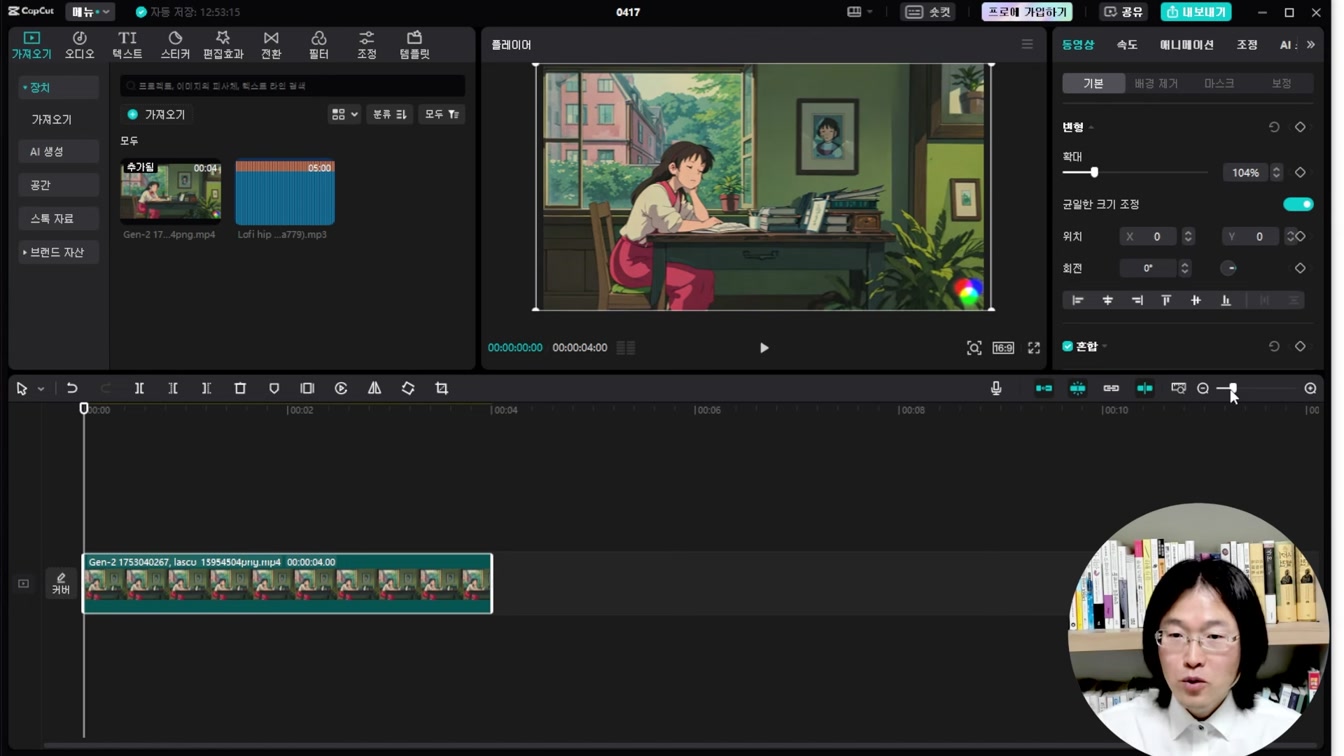Switch to the 오디오 tab
The height and width of the screenshot is (756, 1344).
coord(79,45)
